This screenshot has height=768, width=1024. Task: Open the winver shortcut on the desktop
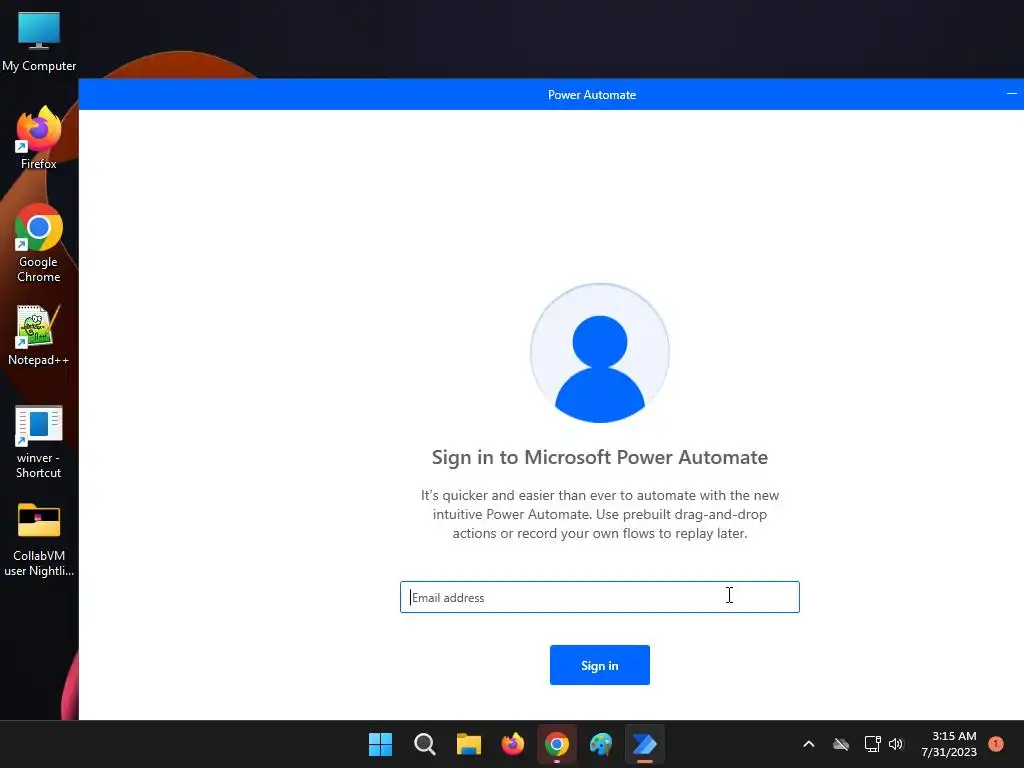tap(39, 442)
